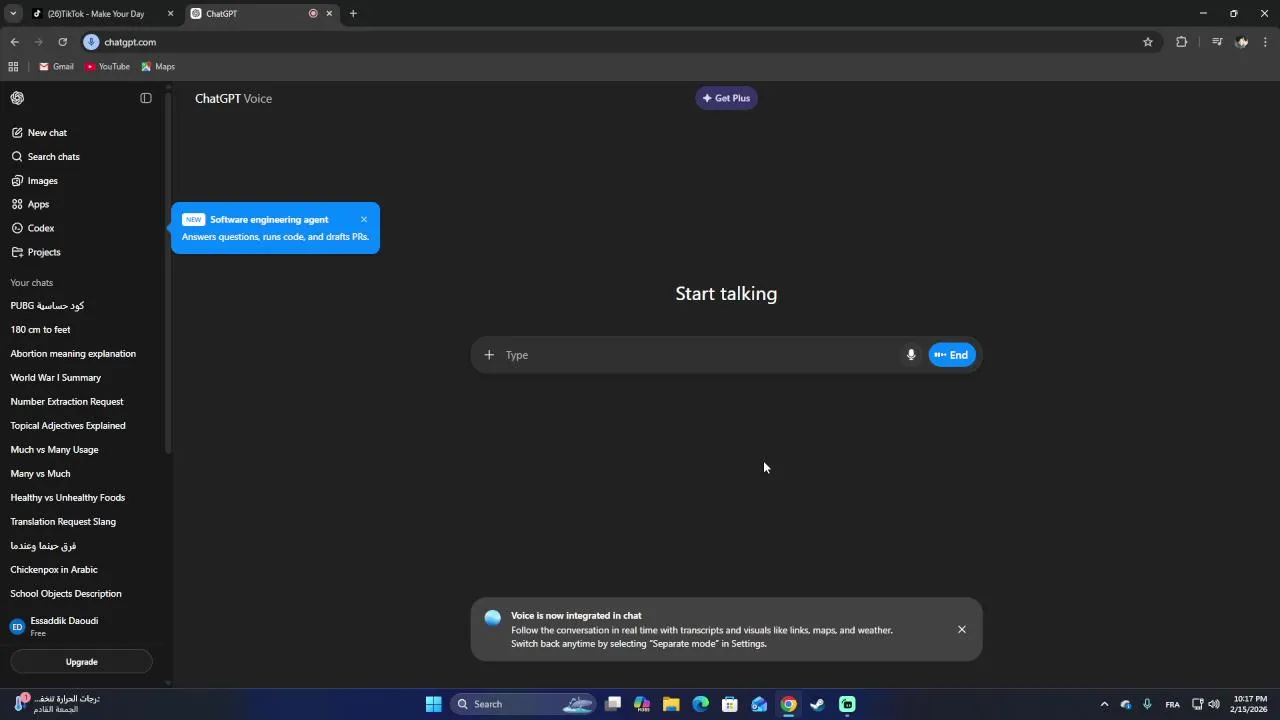The image size is (1280, 720).
Task: Show hidden system tray icons
Action: [1104, 704]
